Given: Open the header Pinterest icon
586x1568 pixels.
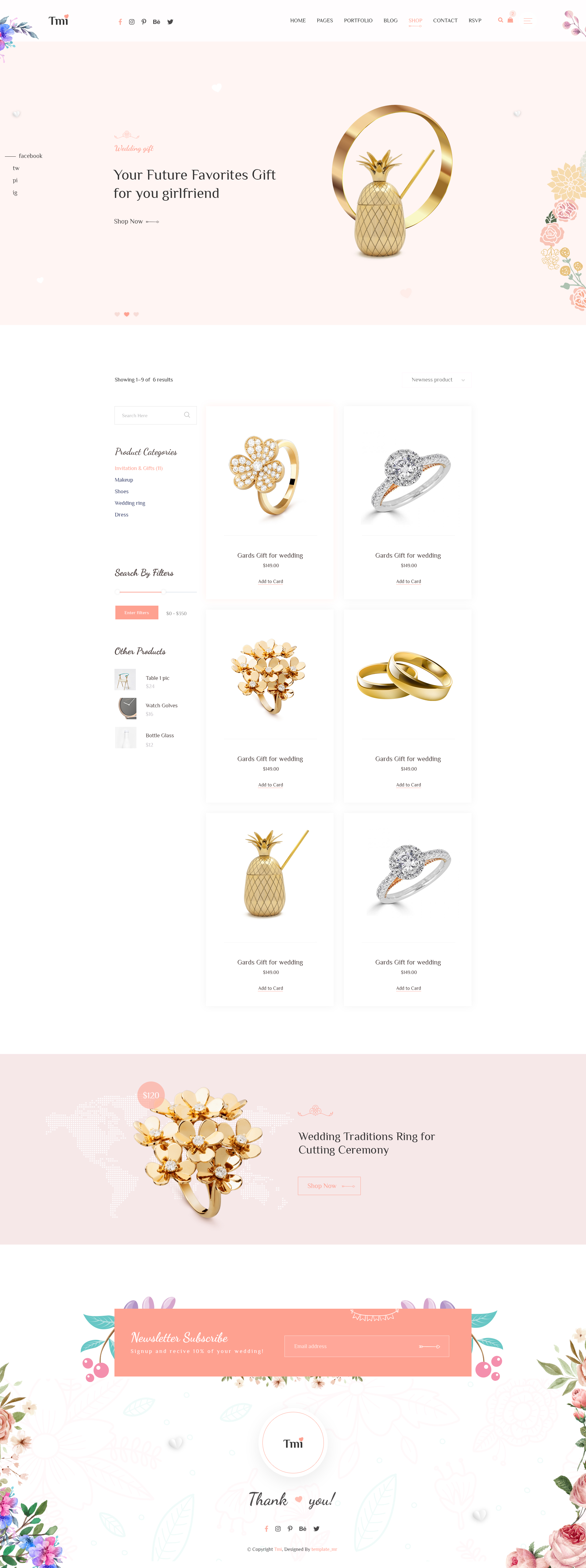Looking at the screenshot, I should [x=144, y=22].
